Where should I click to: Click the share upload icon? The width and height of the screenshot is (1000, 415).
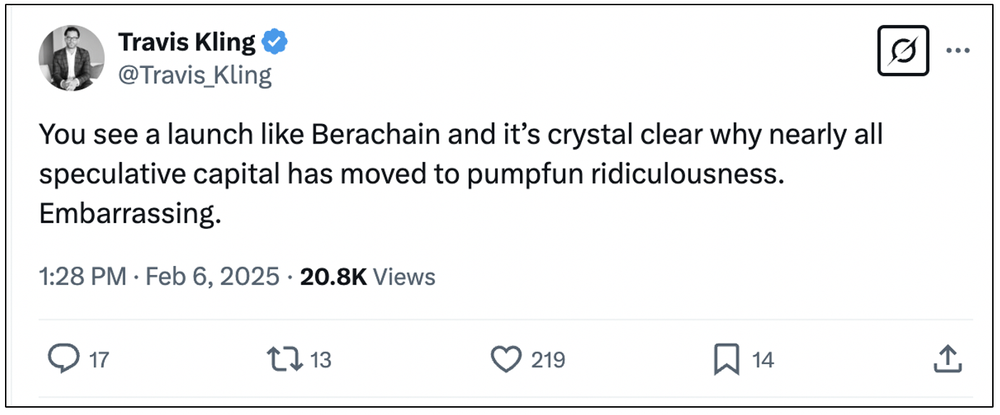click(x=949, y=359)
